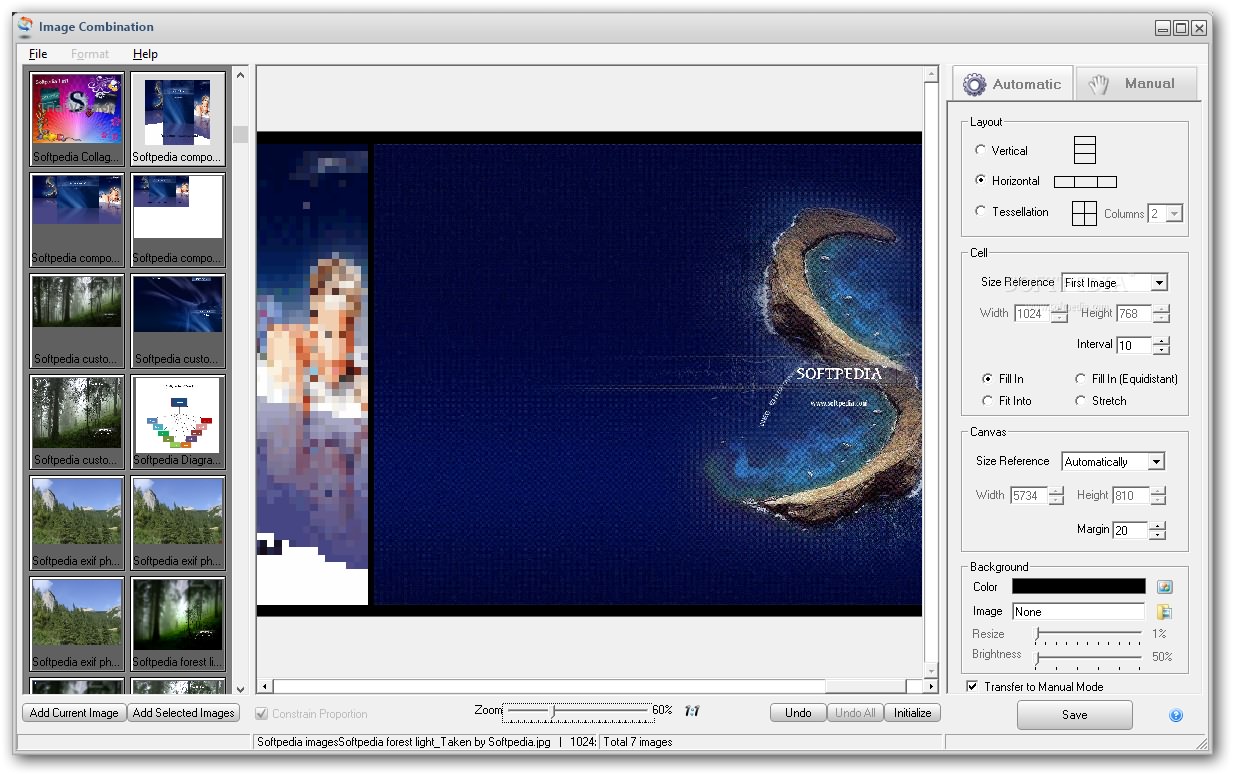The height and width of the screenshot is (775, 1233).
Task: Open help with the blue question mark icon
Action: [1176, 715]
